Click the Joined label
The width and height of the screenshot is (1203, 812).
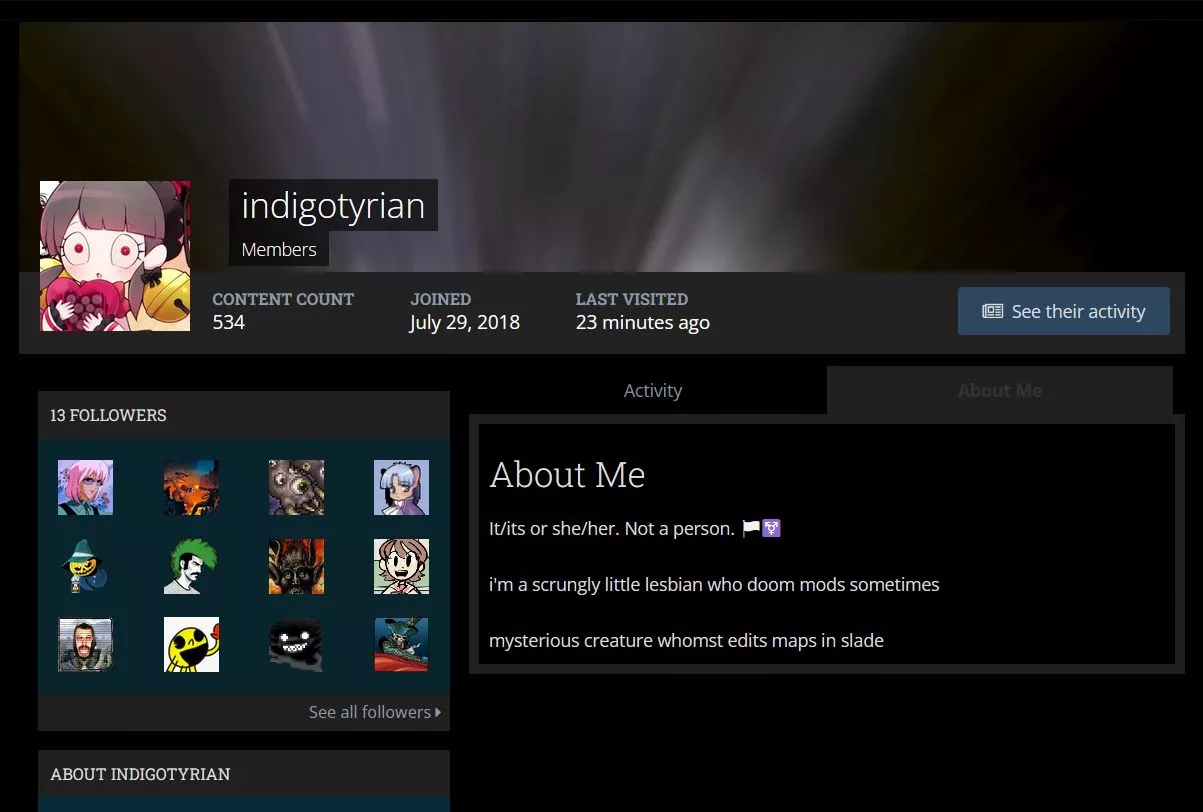[x=440, y=299]
